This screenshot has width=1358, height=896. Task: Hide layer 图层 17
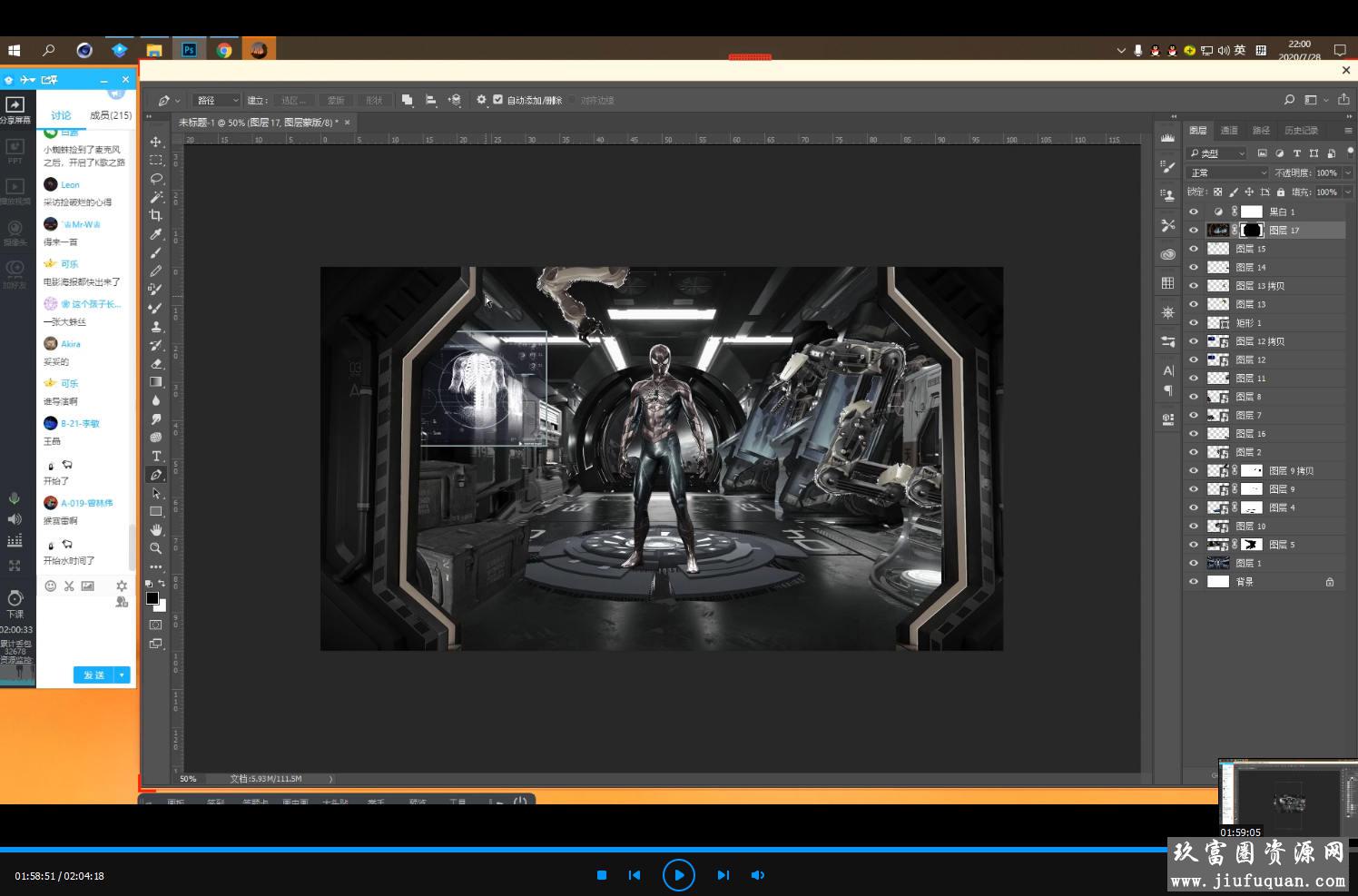click(1194, 231)
